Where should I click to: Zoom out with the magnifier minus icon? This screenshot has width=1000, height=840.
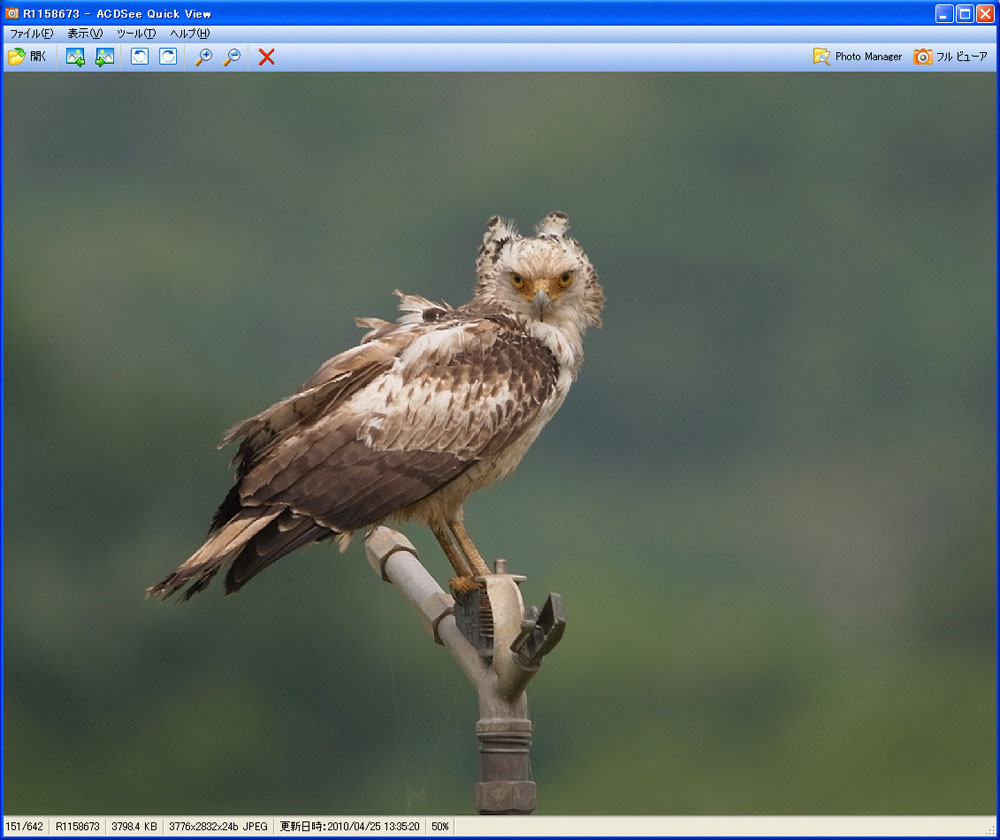point(231,57)
